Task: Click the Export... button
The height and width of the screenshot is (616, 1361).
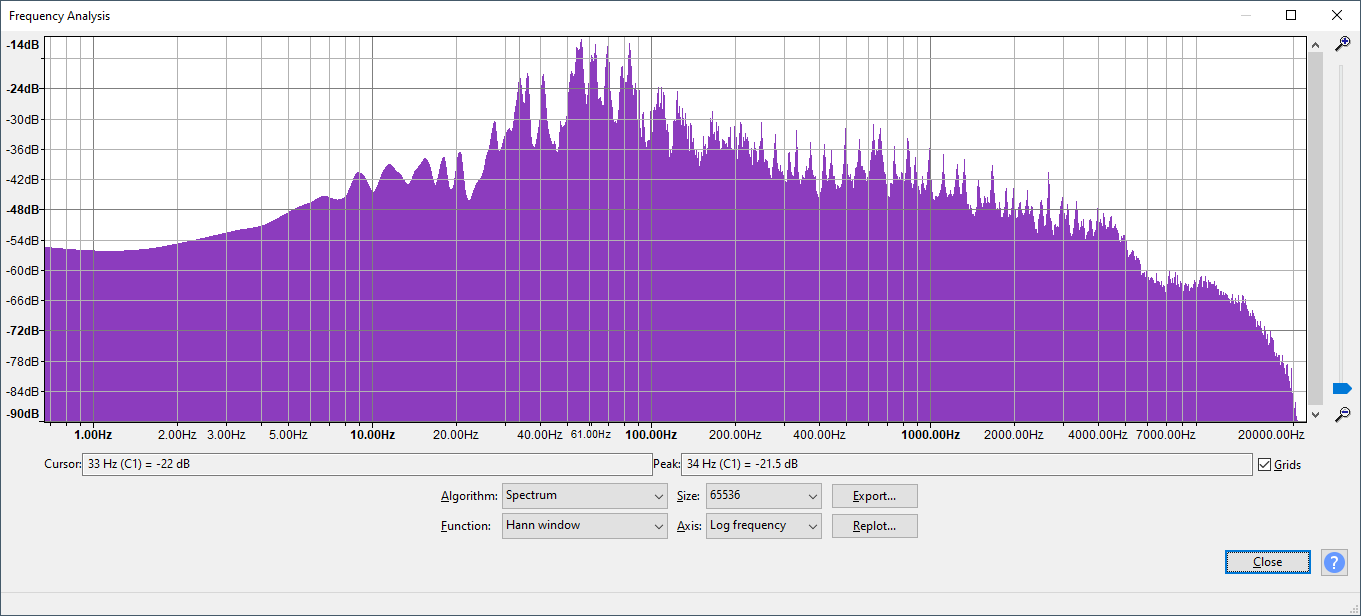Action: 874,496
